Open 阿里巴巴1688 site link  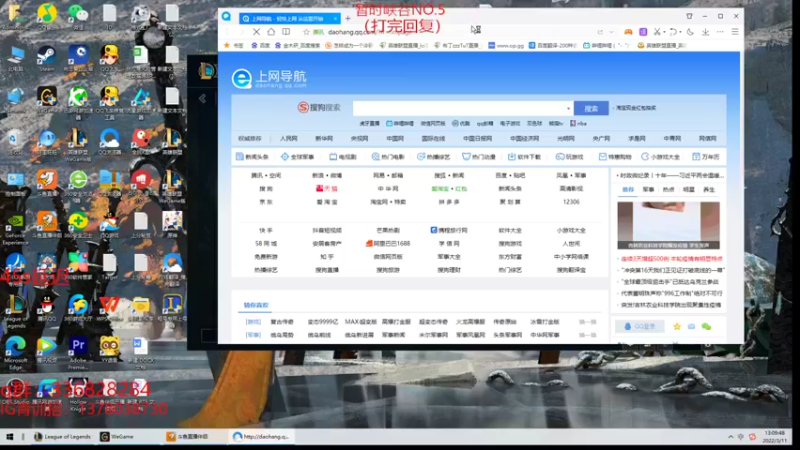point(388,243)
